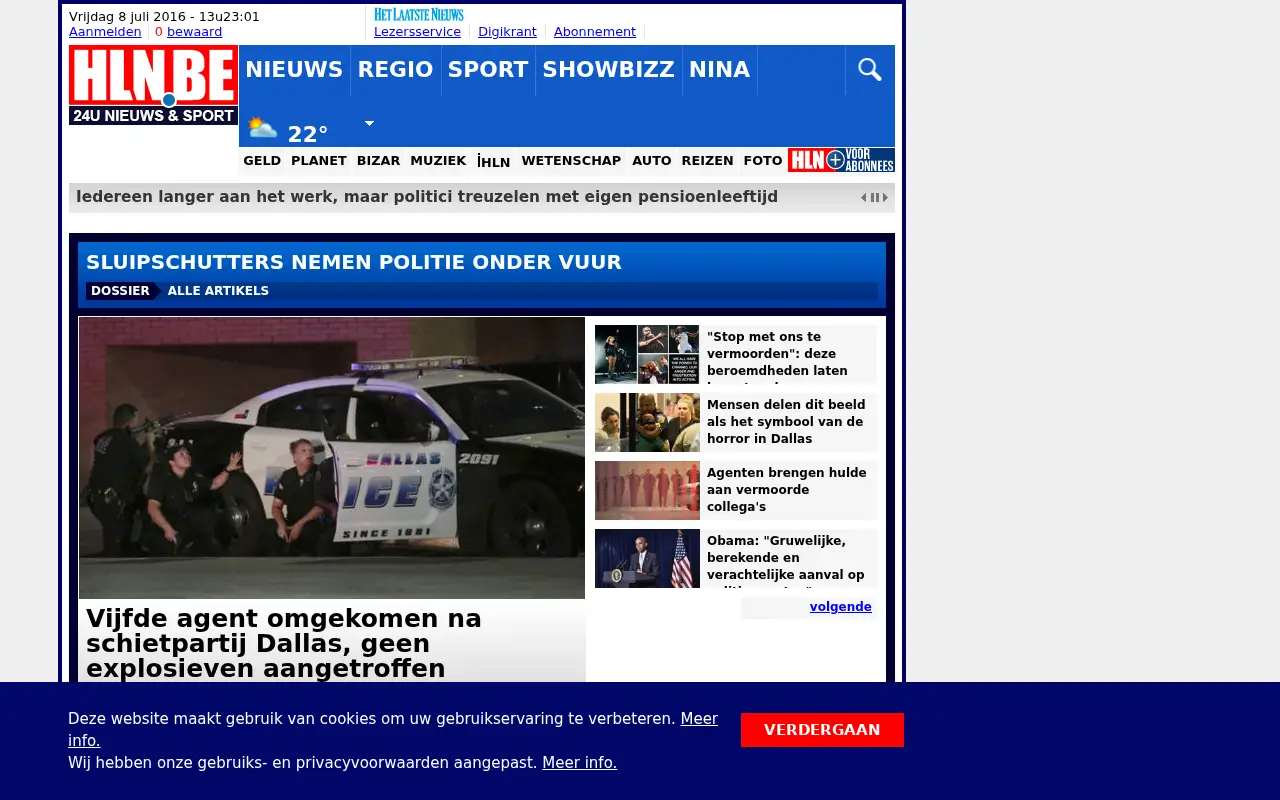
Task: Select the iHLN menu item
Action: (494, 162)
